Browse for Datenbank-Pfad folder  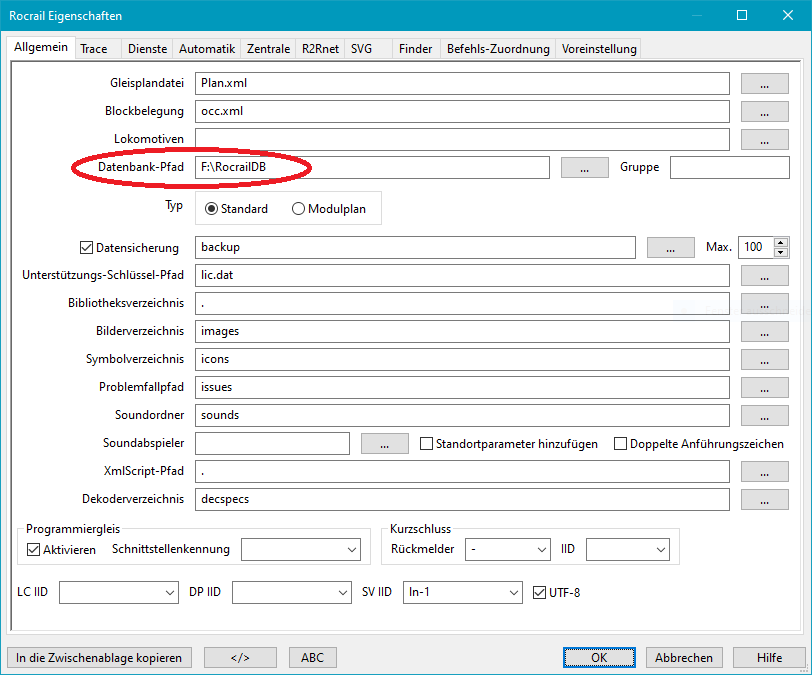coord(585,168)
